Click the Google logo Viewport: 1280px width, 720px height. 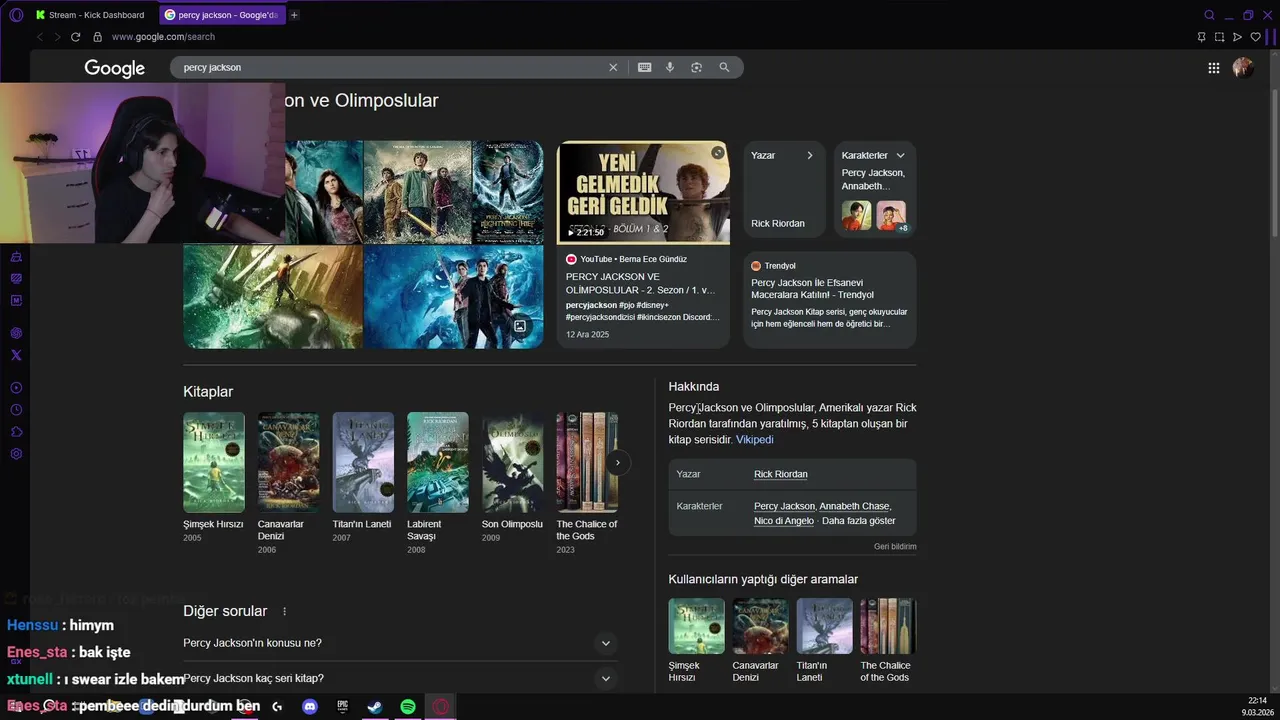click(x=114, y=68)
